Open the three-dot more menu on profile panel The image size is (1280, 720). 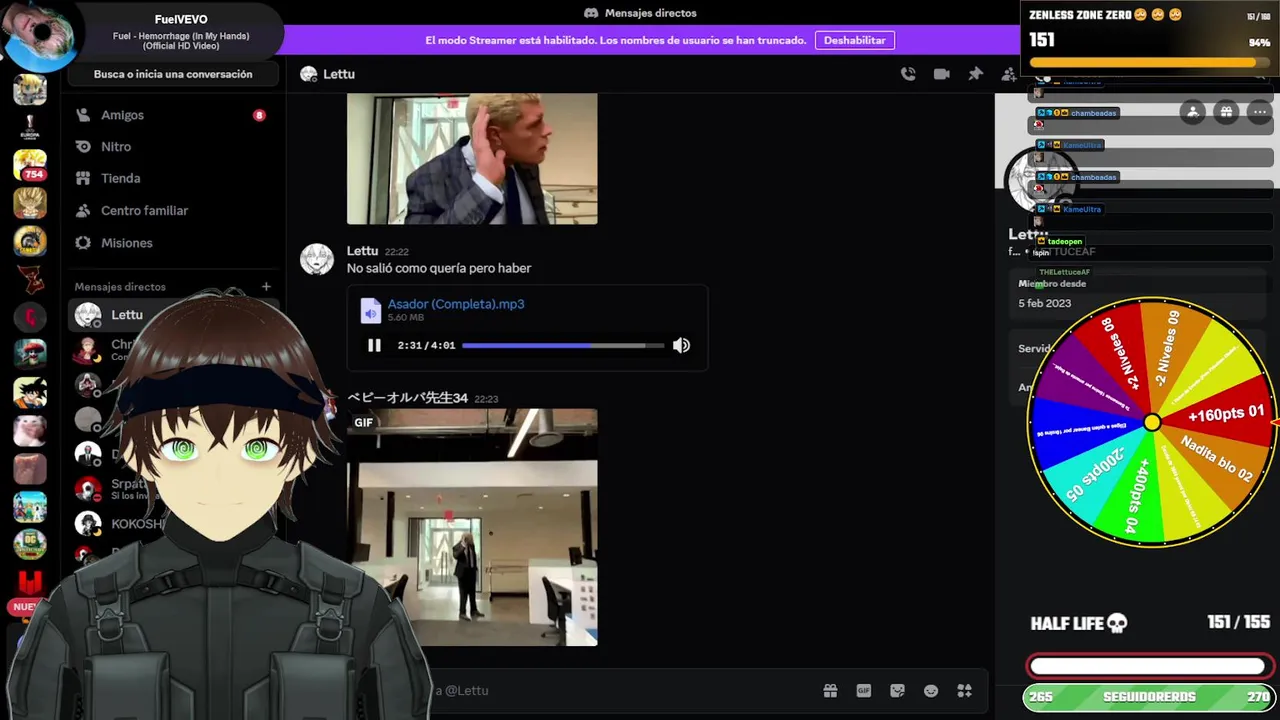pyautogui.click(x=1259, y=112)
